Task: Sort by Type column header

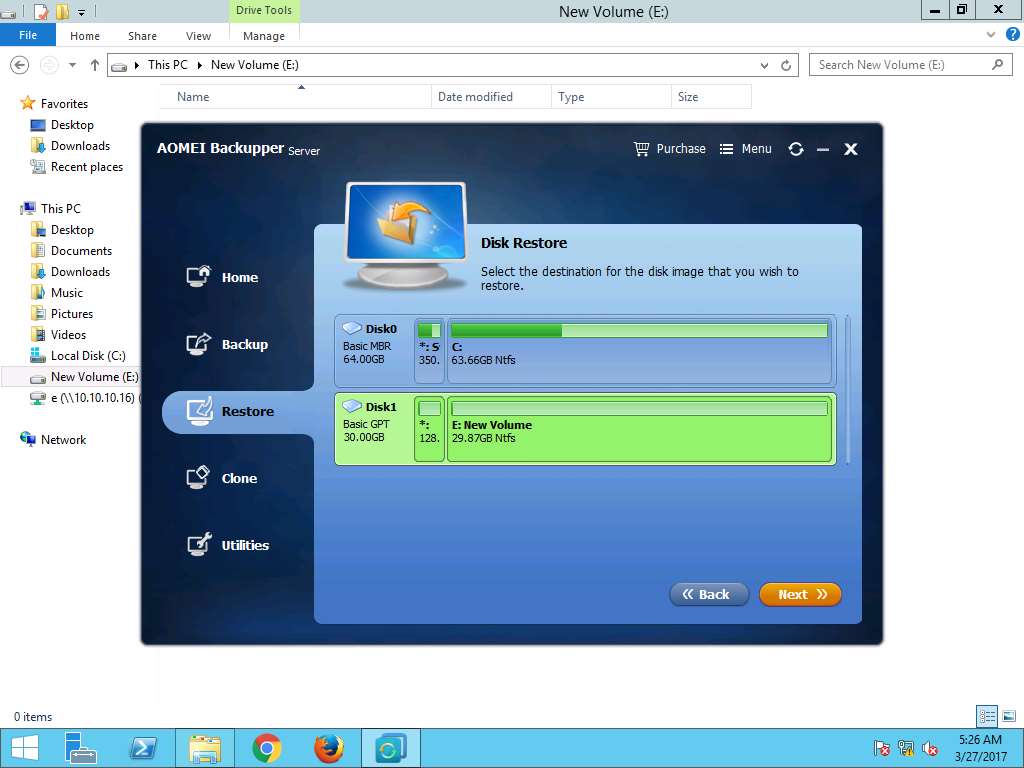Action: [x=611, y=97]
